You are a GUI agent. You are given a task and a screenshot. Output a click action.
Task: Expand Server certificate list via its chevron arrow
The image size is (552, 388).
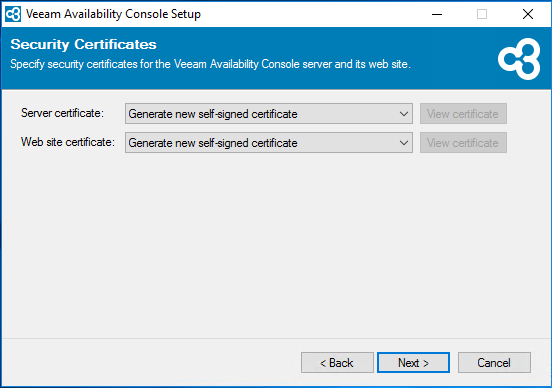point(404,114)
